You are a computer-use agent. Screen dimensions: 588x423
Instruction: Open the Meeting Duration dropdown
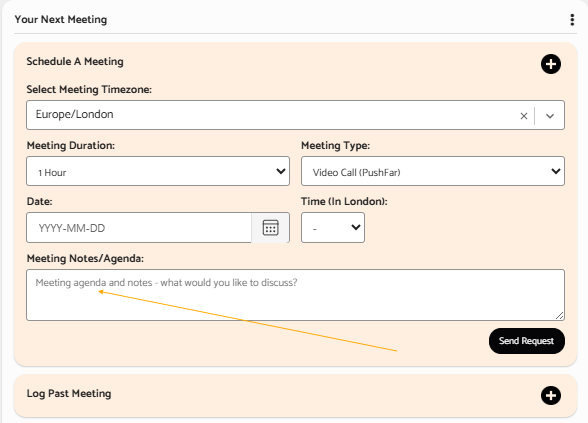(x=158, y=171)
